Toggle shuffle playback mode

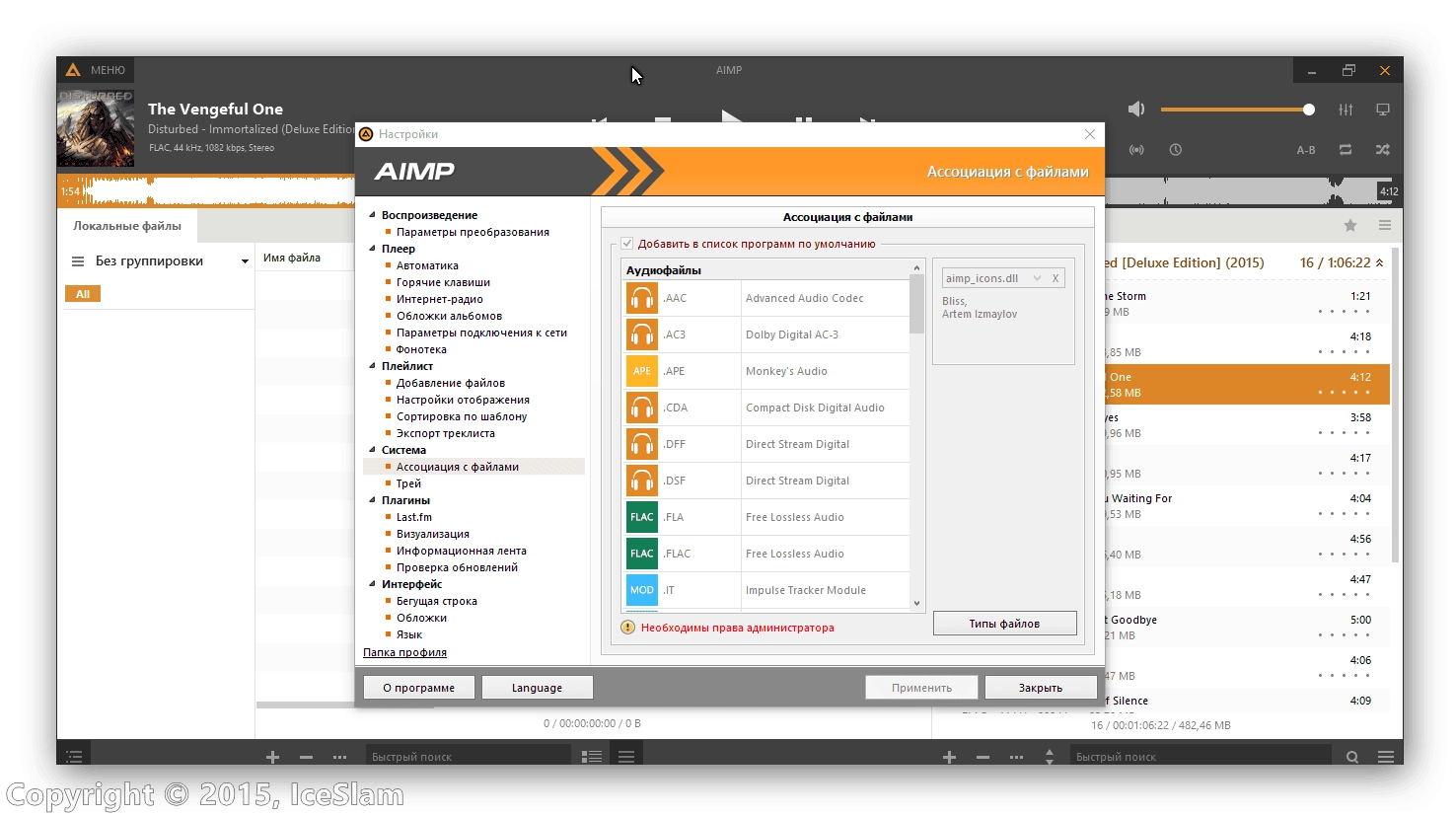pos(1383,150)
